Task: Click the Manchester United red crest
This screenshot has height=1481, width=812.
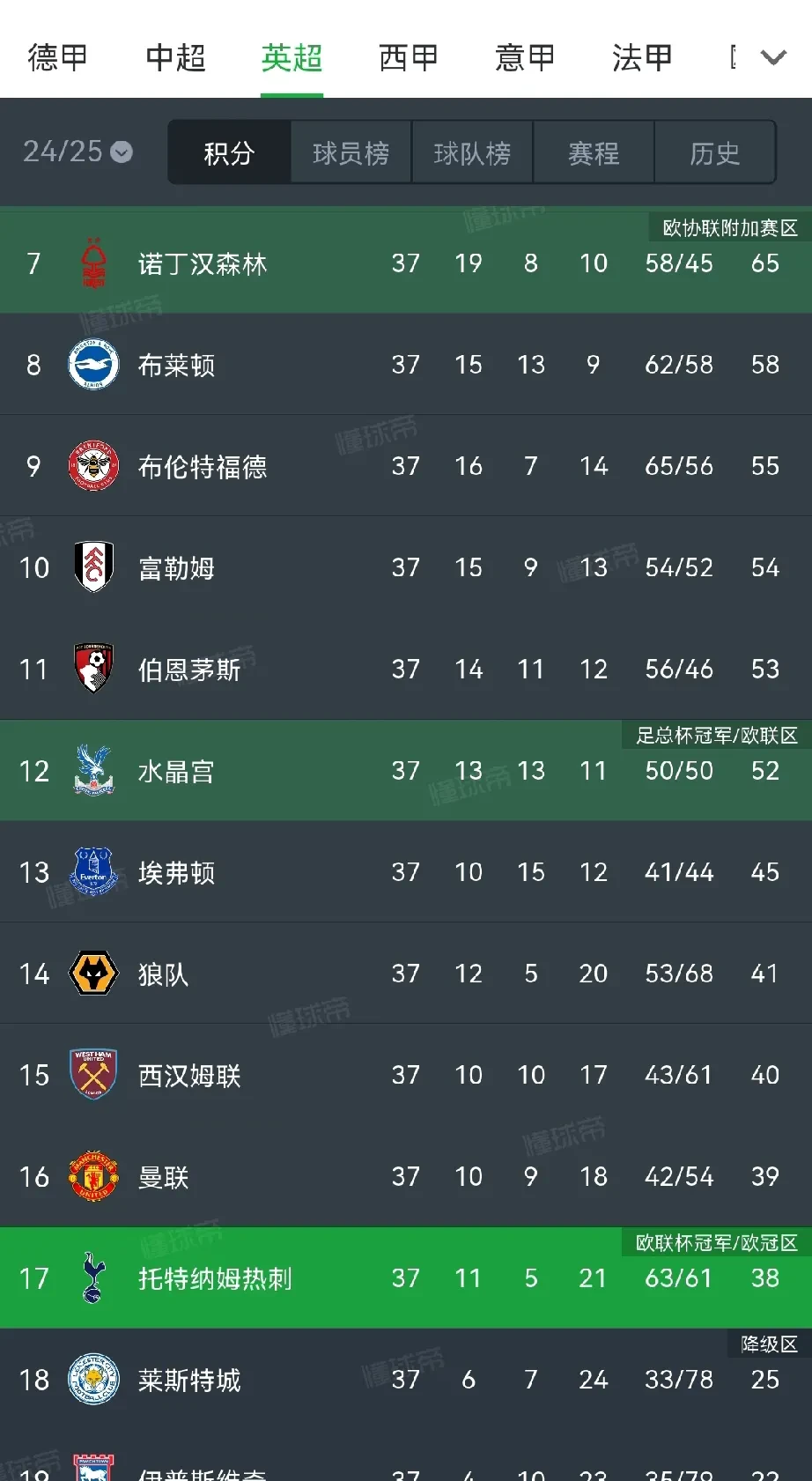Action: coord(93,1176)
